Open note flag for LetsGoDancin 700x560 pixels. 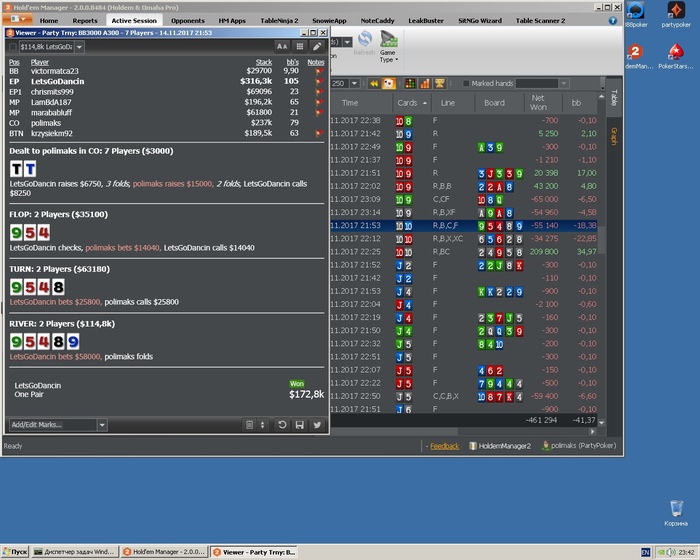tap(319, 82)
